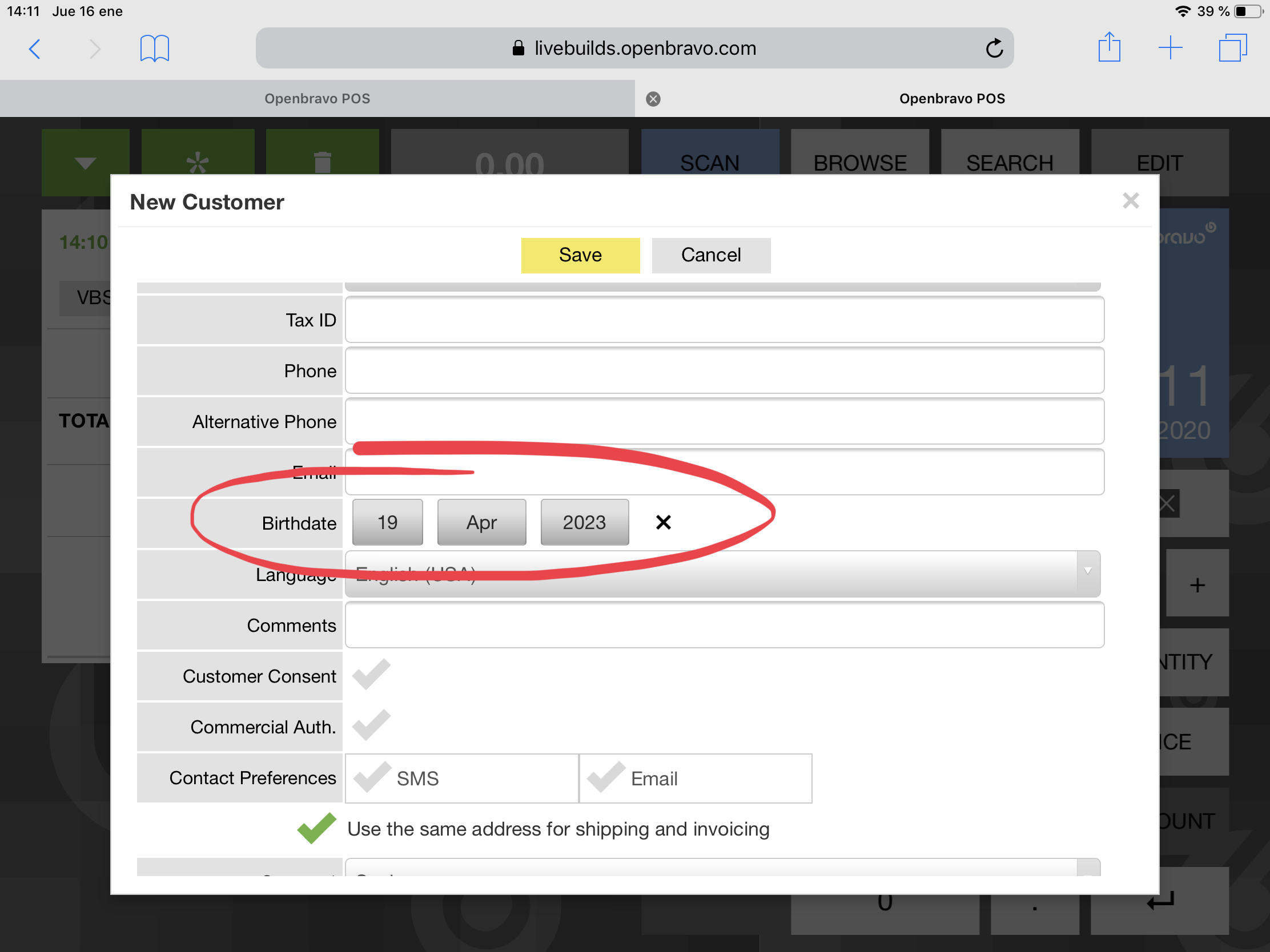Open Safari bookmarks book icon
Screen dimensions: 1270x952
click(154, 49)
